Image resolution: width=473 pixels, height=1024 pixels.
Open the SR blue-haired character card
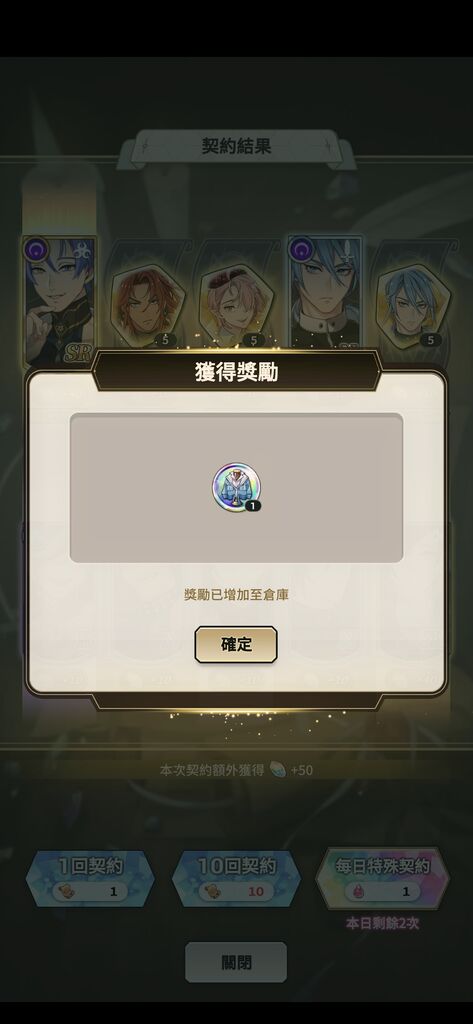[59, 300]
